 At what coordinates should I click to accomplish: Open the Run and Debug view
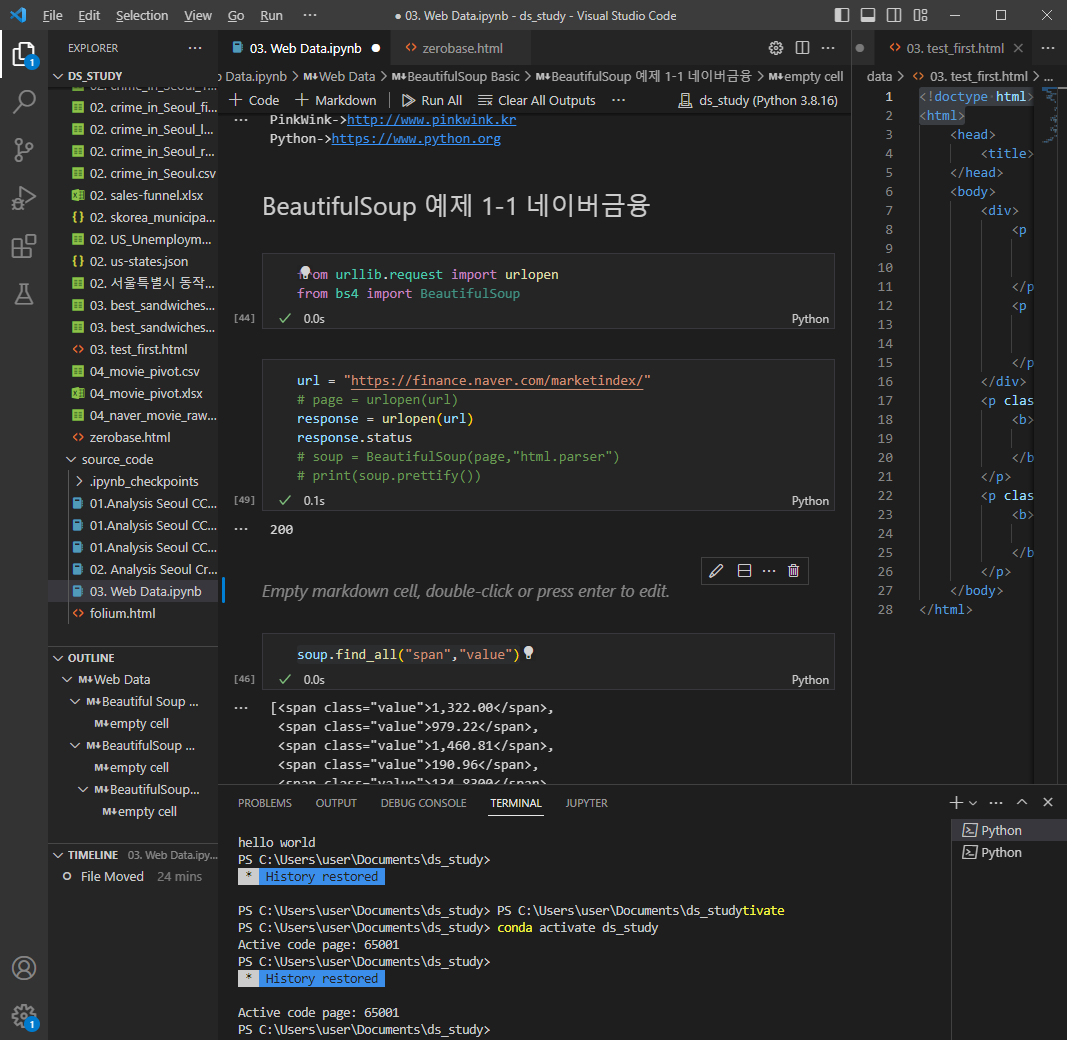point(24,198)
